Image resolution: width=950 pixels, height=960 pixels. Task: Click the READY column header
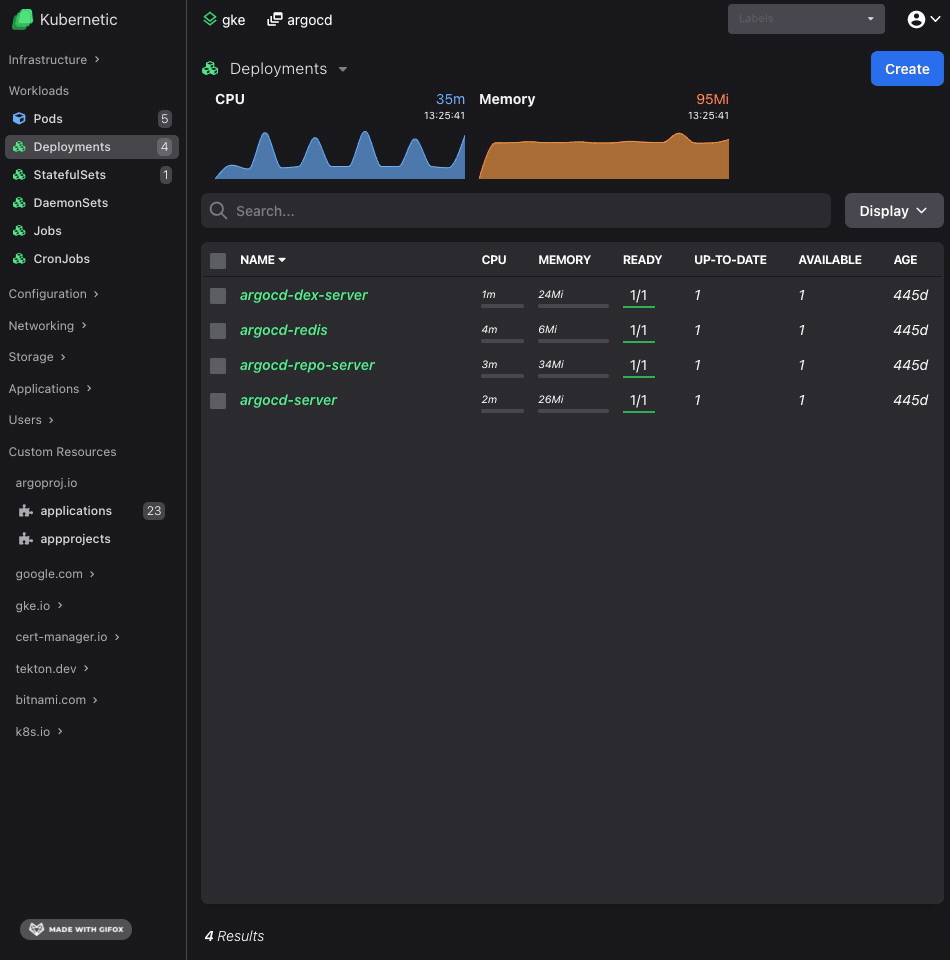click(x=642, y=260)
